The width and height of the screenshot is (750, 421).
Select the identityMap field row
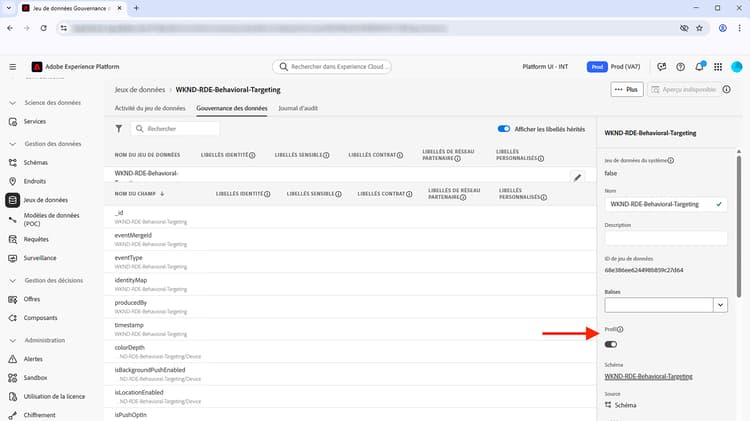point(350,284)
